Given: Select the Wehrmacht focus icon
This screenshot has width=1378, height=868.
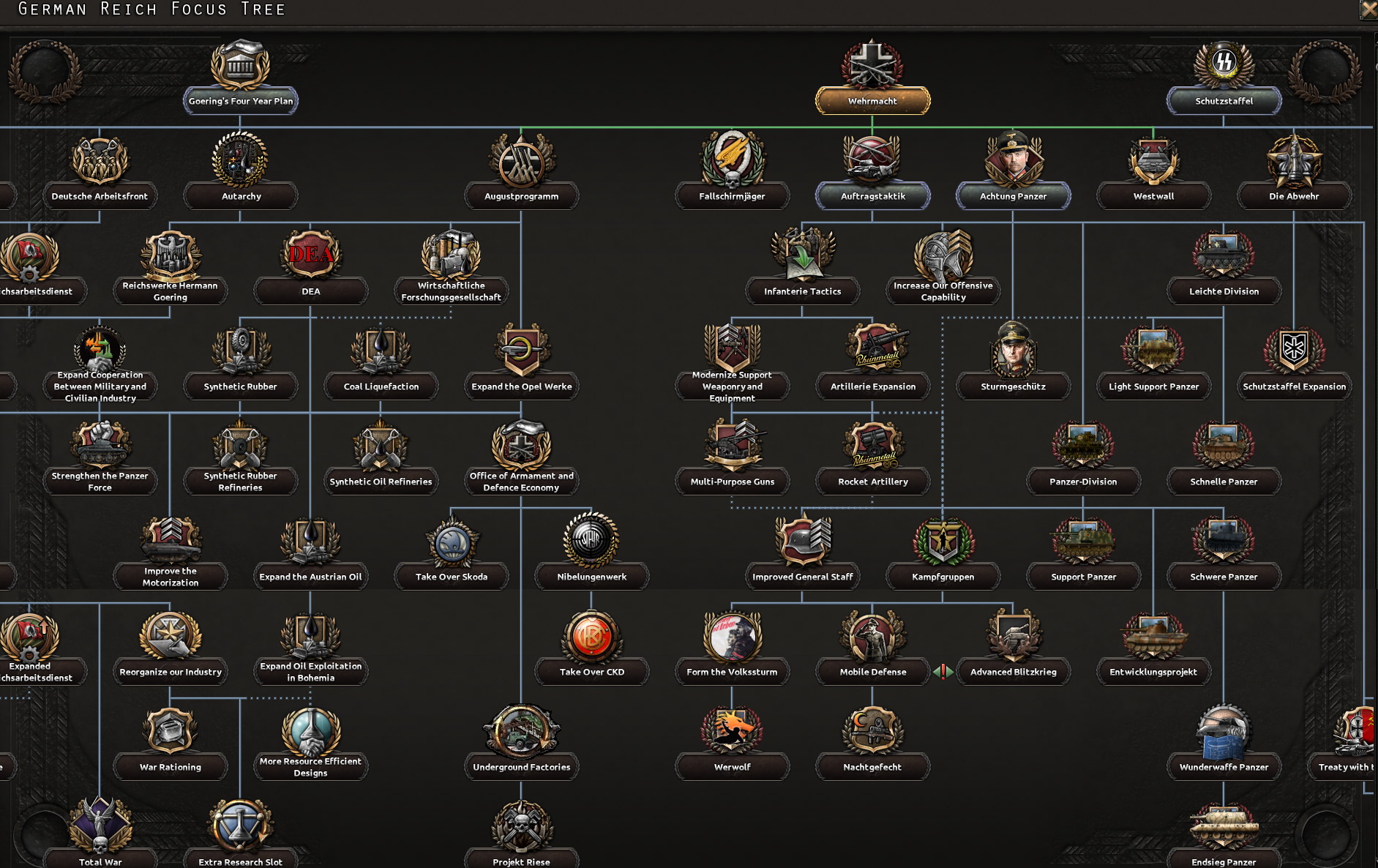Looking at the screenshot, I should tap(872, 64).
